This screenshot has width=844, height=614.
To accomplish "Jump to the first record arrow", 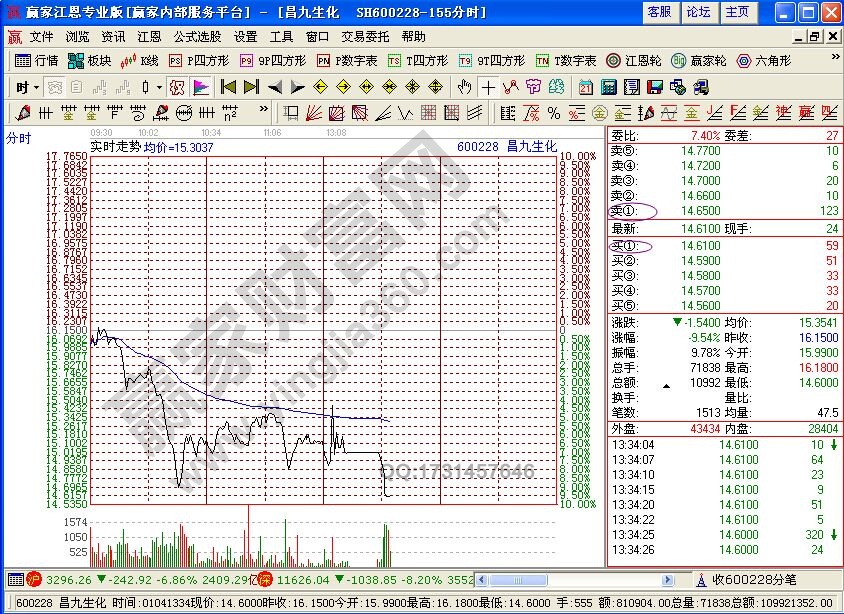I will point(228,87).
